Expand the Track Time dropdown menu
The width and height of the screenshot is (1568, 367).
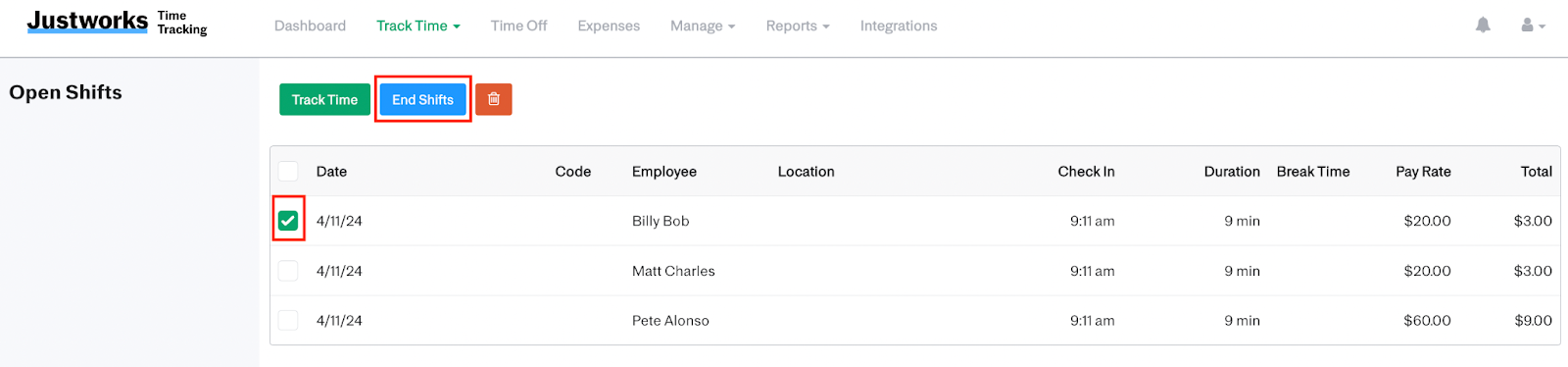pyautogui.click(x=418, y=26)
